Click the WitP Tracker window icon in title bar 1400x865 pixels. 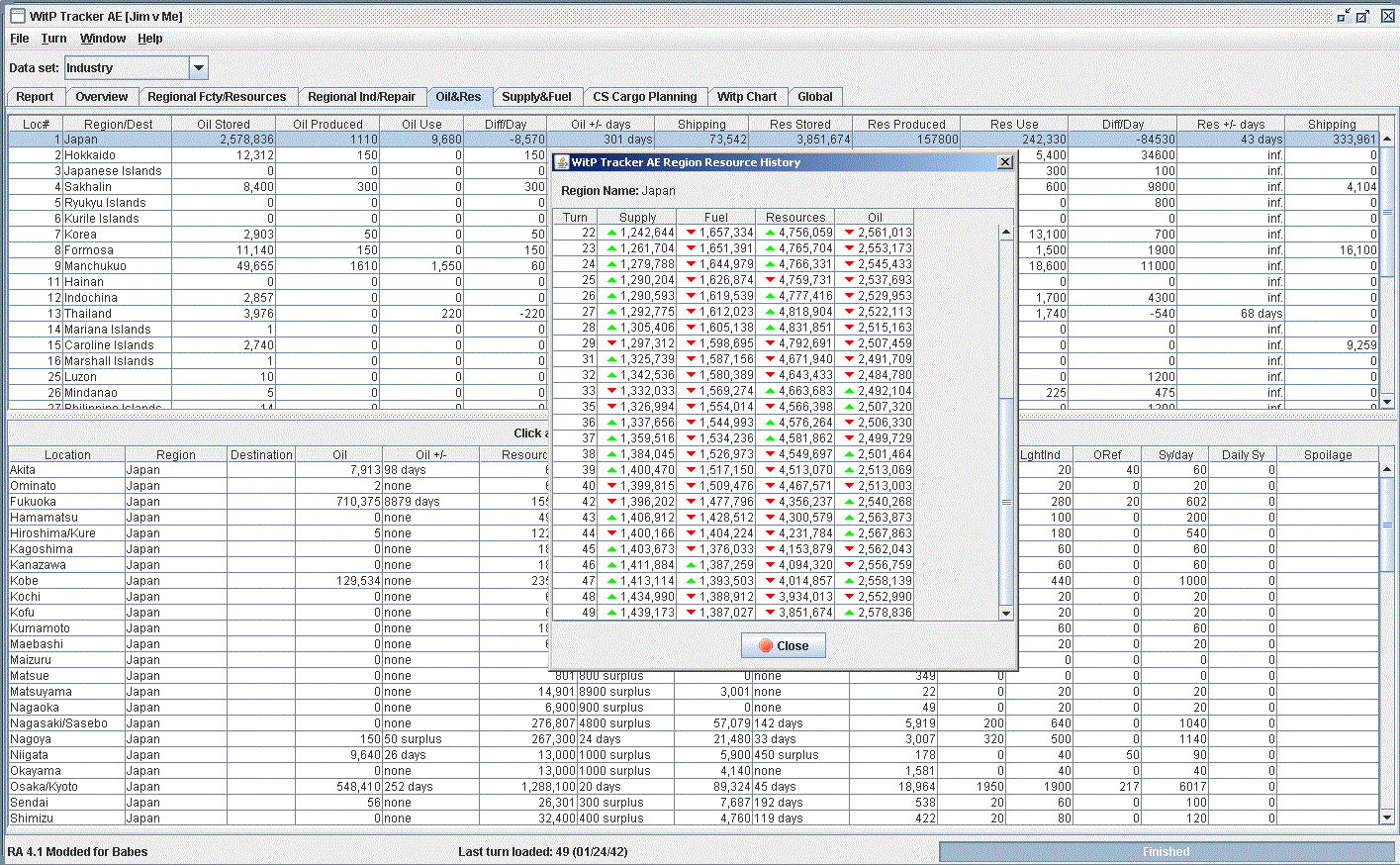tap(17, 16)
